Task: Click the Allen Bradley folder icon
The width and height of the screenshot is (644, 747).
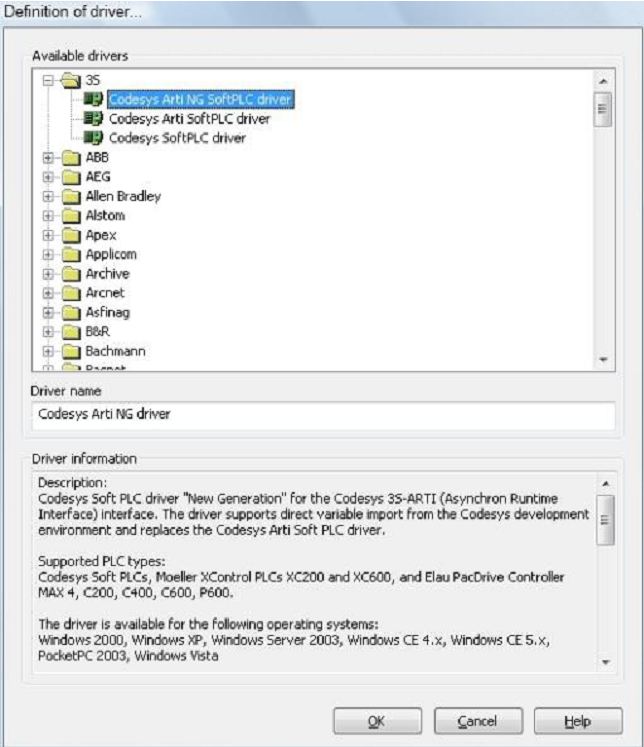Action: pyautogui.click(x=71, y=196)
